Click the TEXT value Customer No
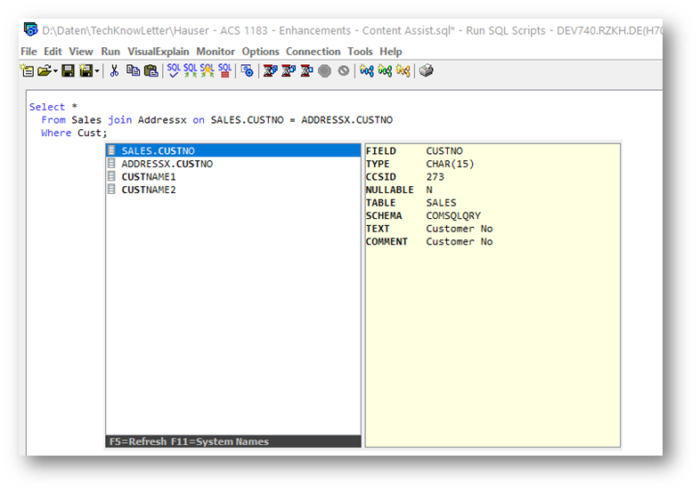The height and width of the screenshot is (493, 700). click(459, 229)
